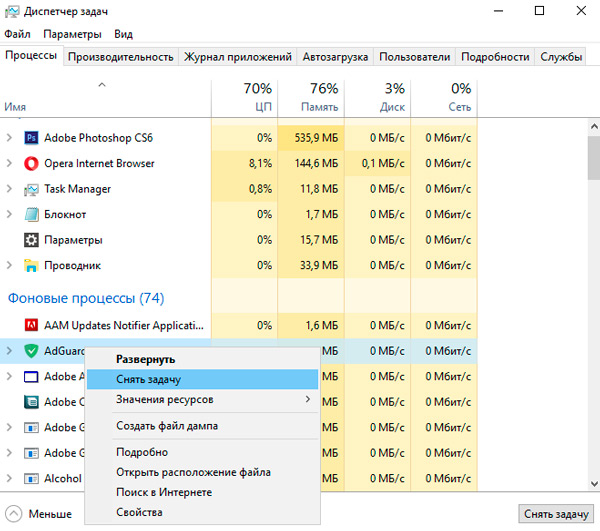Click the Блокнот process icon
This screenshot has height=531, width=600.
31,214
